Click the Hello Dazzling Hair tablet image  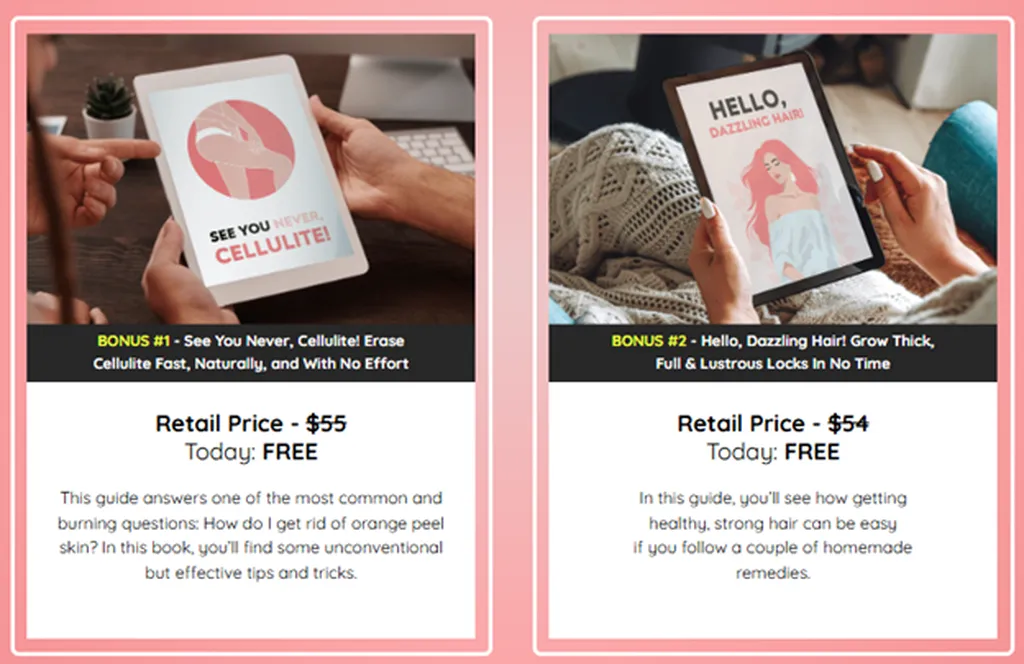coord(773,179)
